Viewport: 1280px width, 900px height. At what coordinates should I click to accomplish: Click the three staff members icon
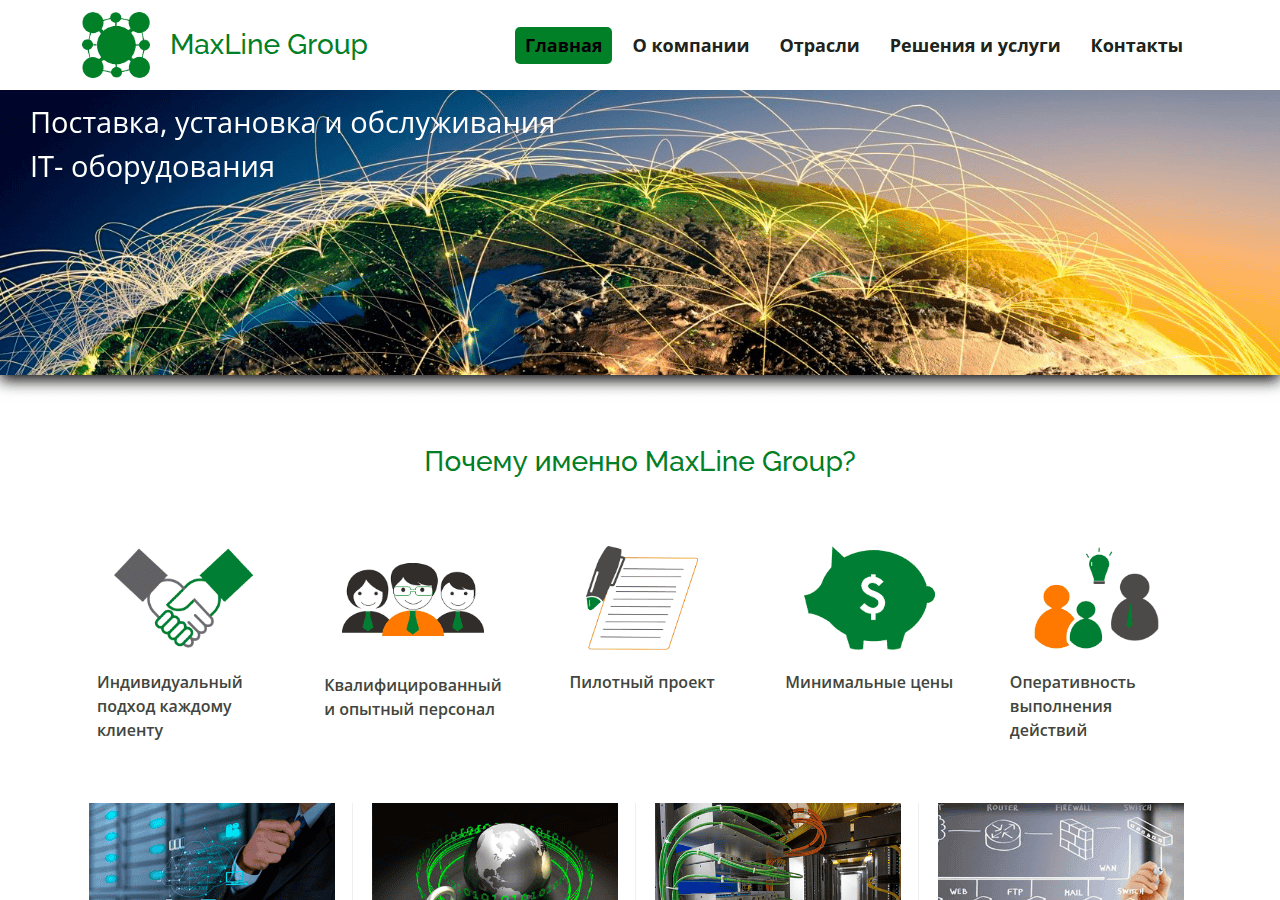(x=413, y=600)
